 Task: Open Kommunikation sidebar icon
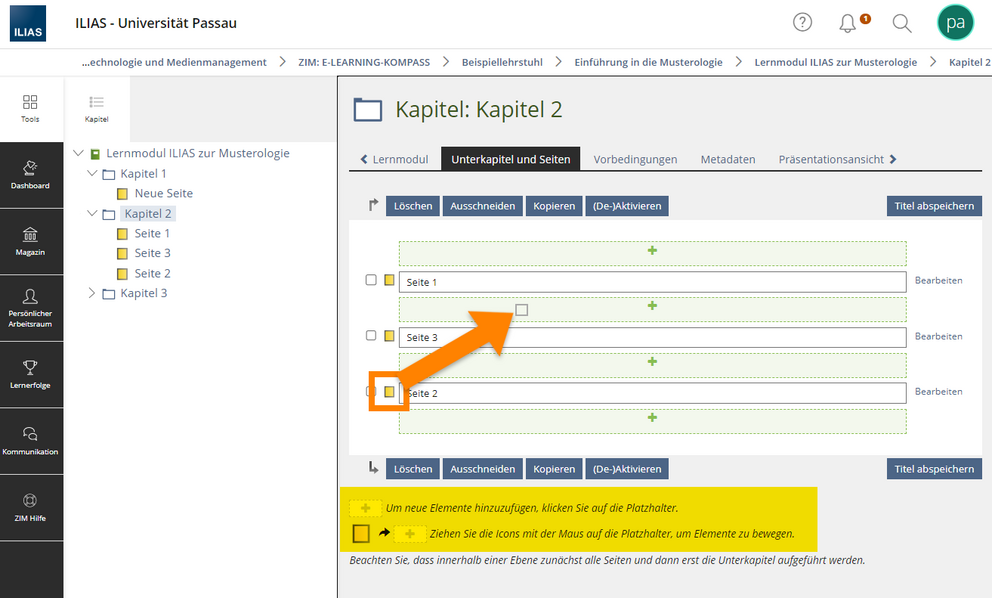point(31,440)
